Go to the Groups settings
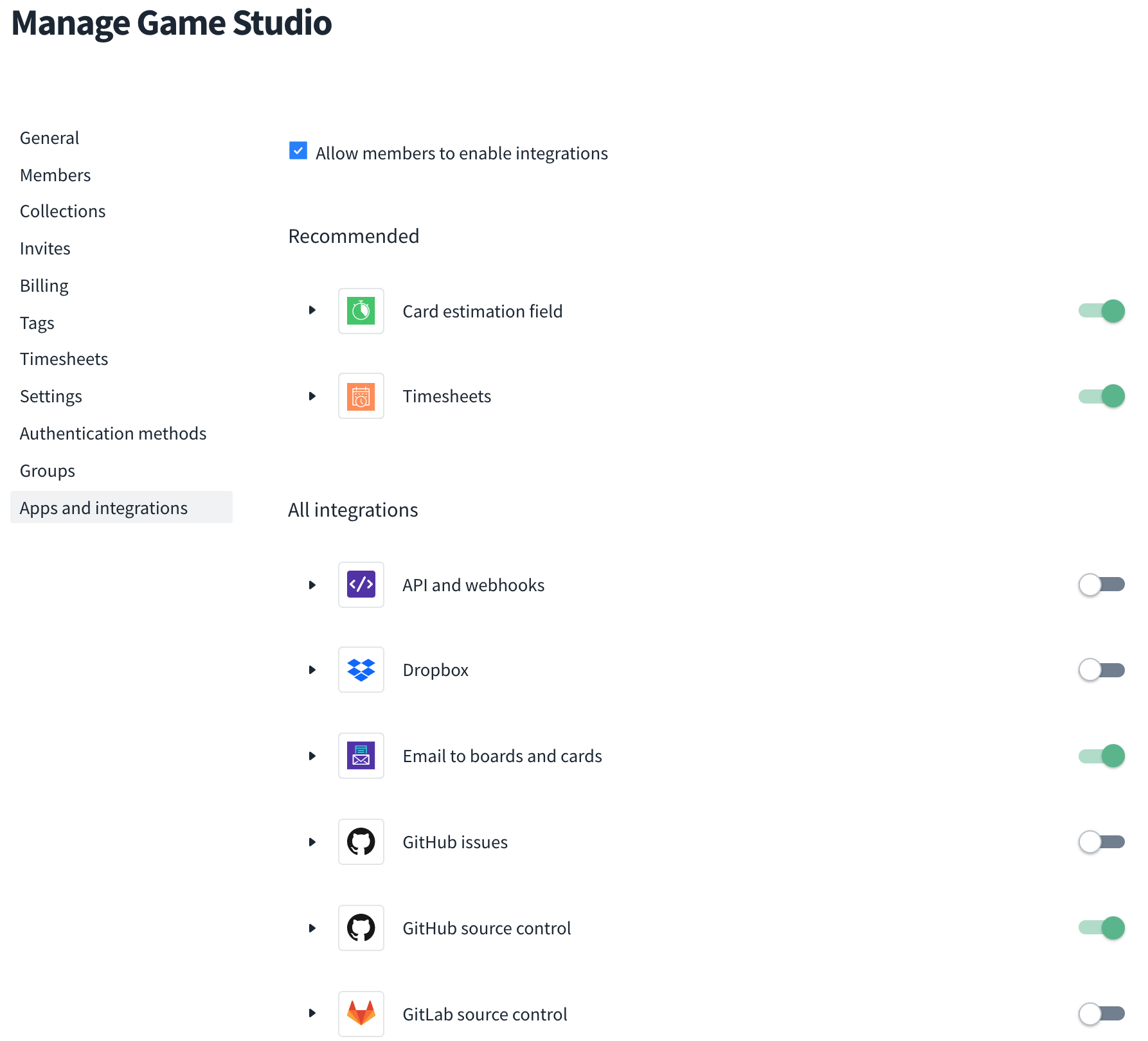This screenshot has width=1148, height=1041. point(47,470)
